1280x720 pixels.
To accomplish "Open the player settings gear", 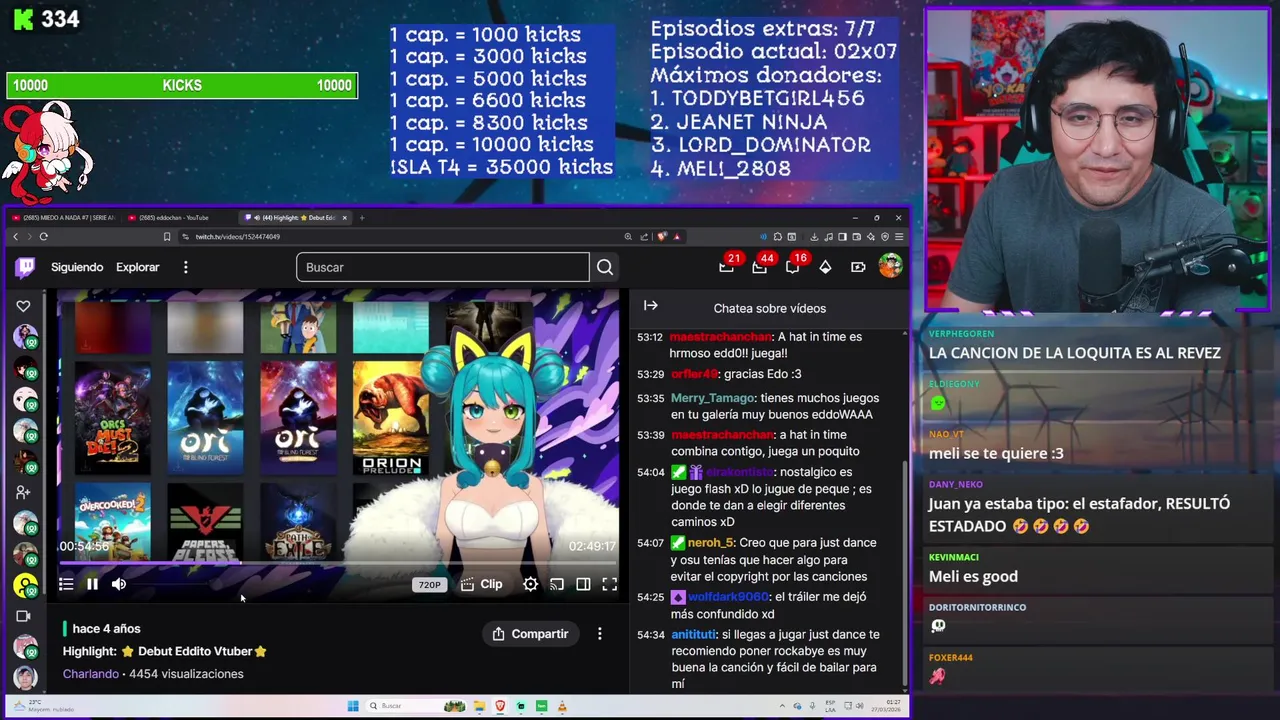I will click(x=531, y=584).
